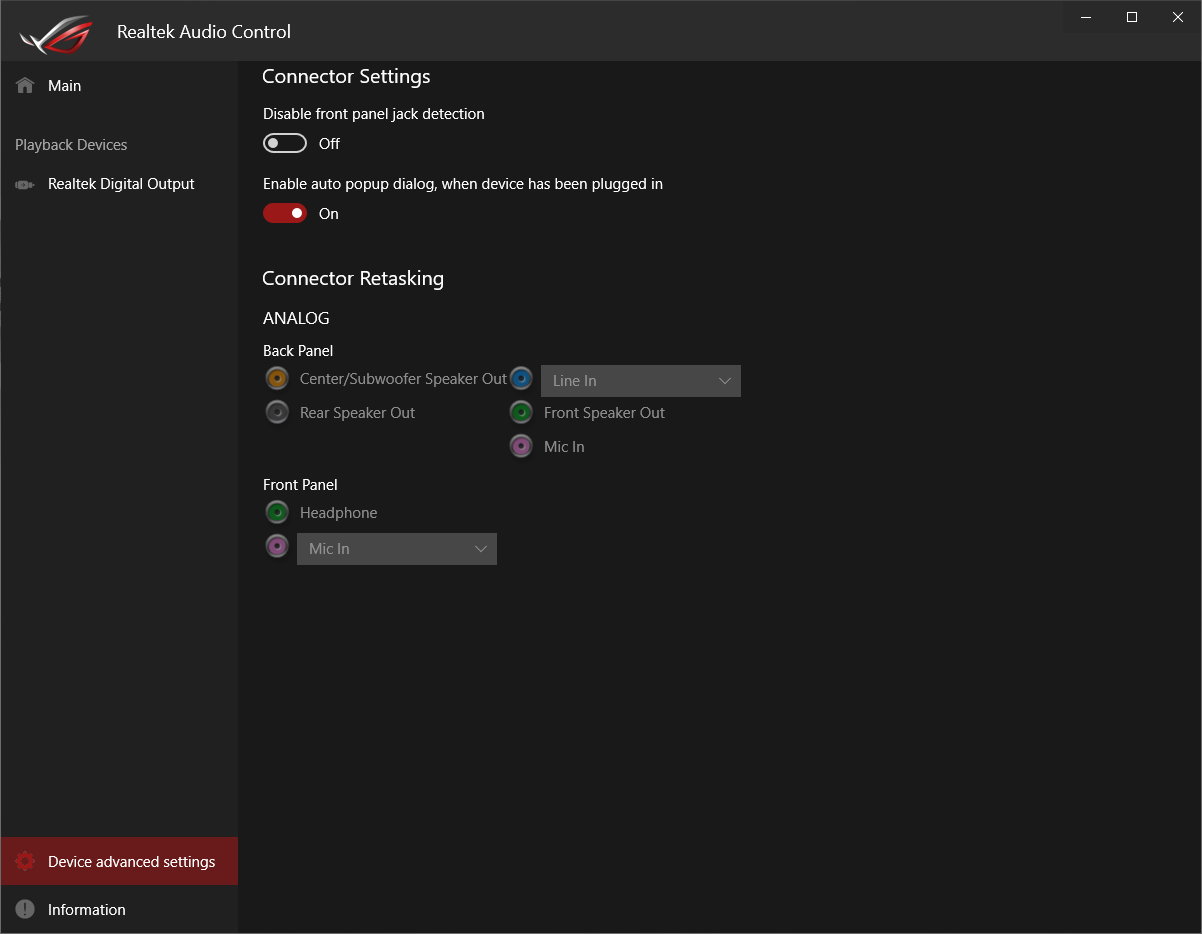1202x934 pixels.
Task: Click the back panel Mic In label
Action: tap(564, 447)
